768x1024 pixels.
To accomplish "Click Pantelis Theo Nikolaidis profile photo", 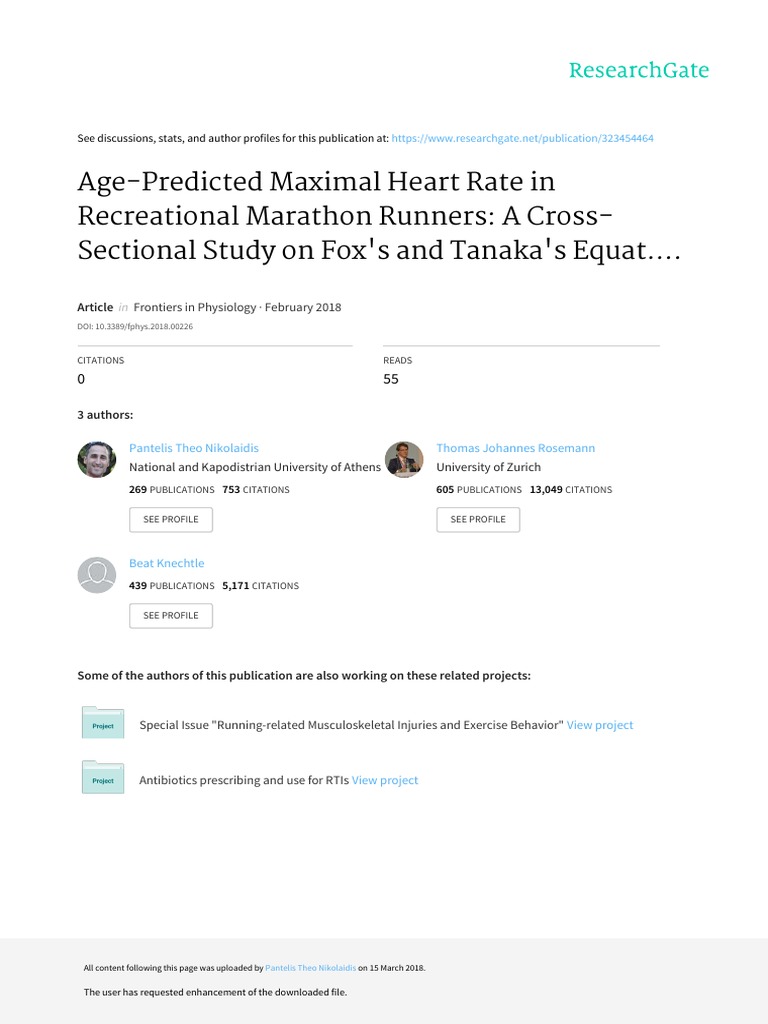I will (x=97, y=459).
